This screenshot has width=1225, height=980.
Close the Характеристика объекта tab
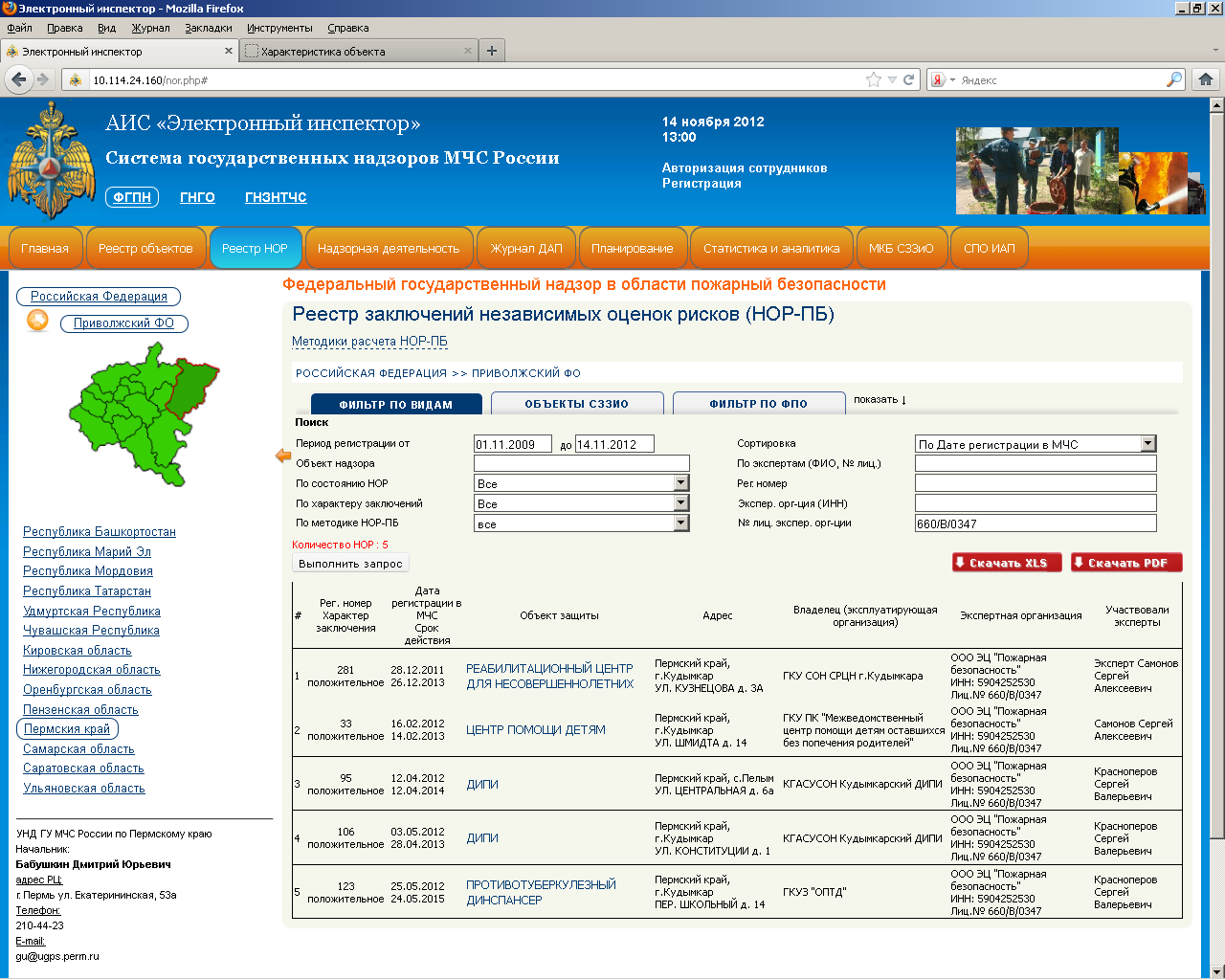(468, 51)
